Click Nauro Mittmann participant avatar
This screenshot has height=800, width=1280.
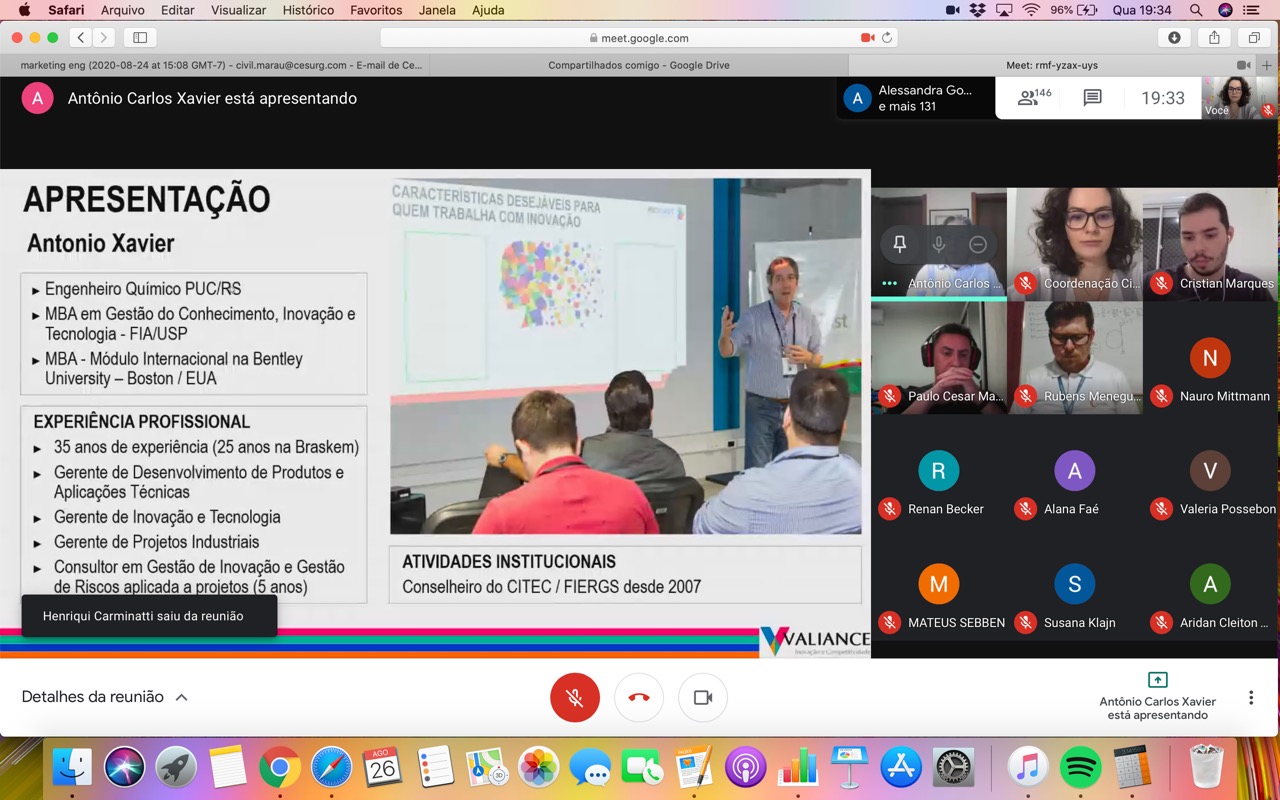pyautogui.click(x=1210, y=358)
